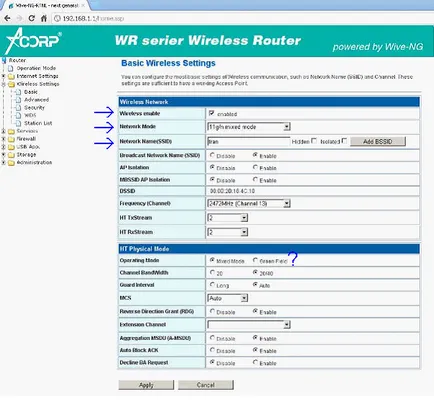Viewport: 434px width, 407px height.
Task: Click the browser home icon
Action: click(44, 18)
